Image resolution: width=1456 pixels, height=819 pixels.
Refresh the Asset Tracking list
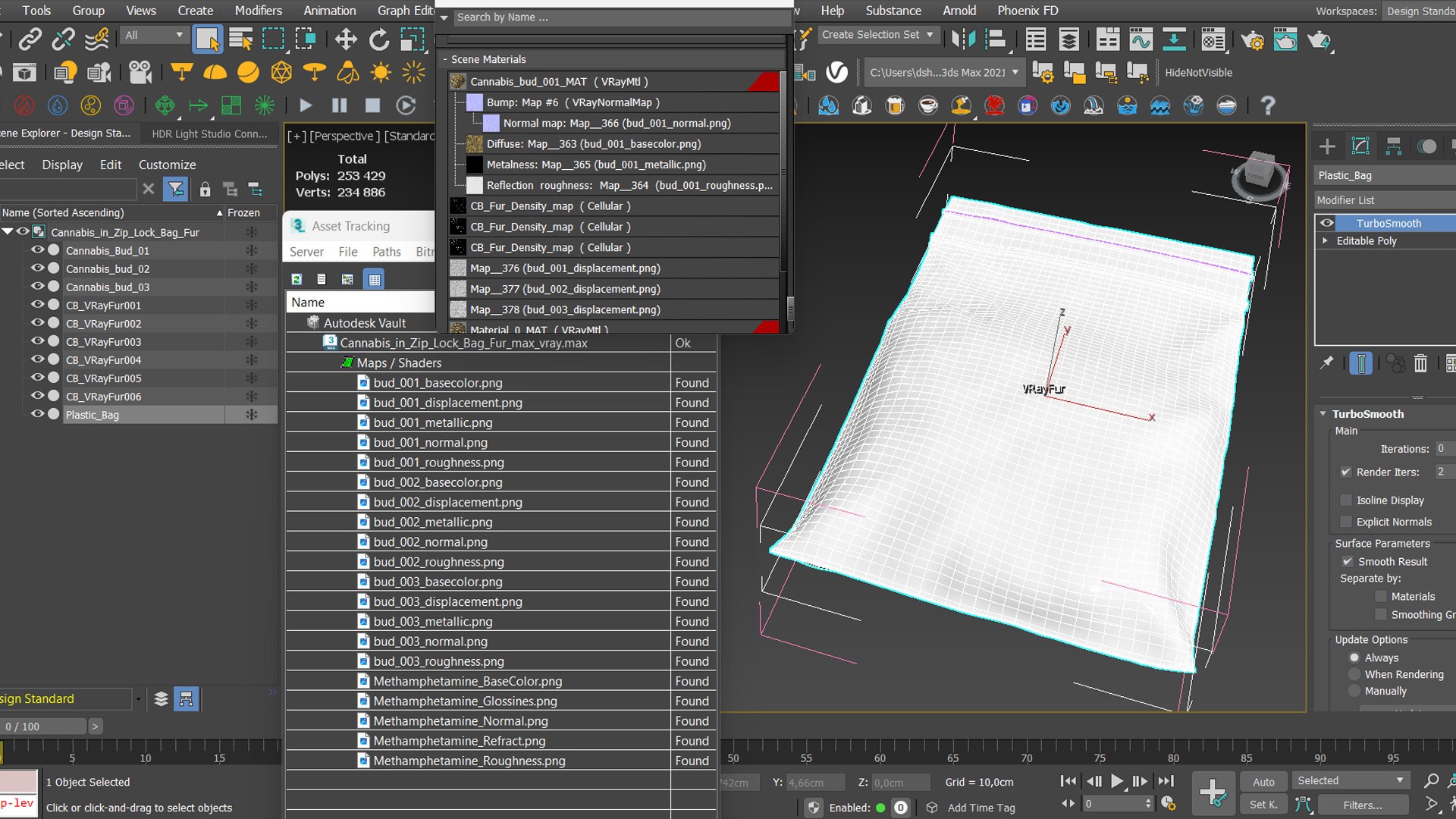click(x=297, y=279)
